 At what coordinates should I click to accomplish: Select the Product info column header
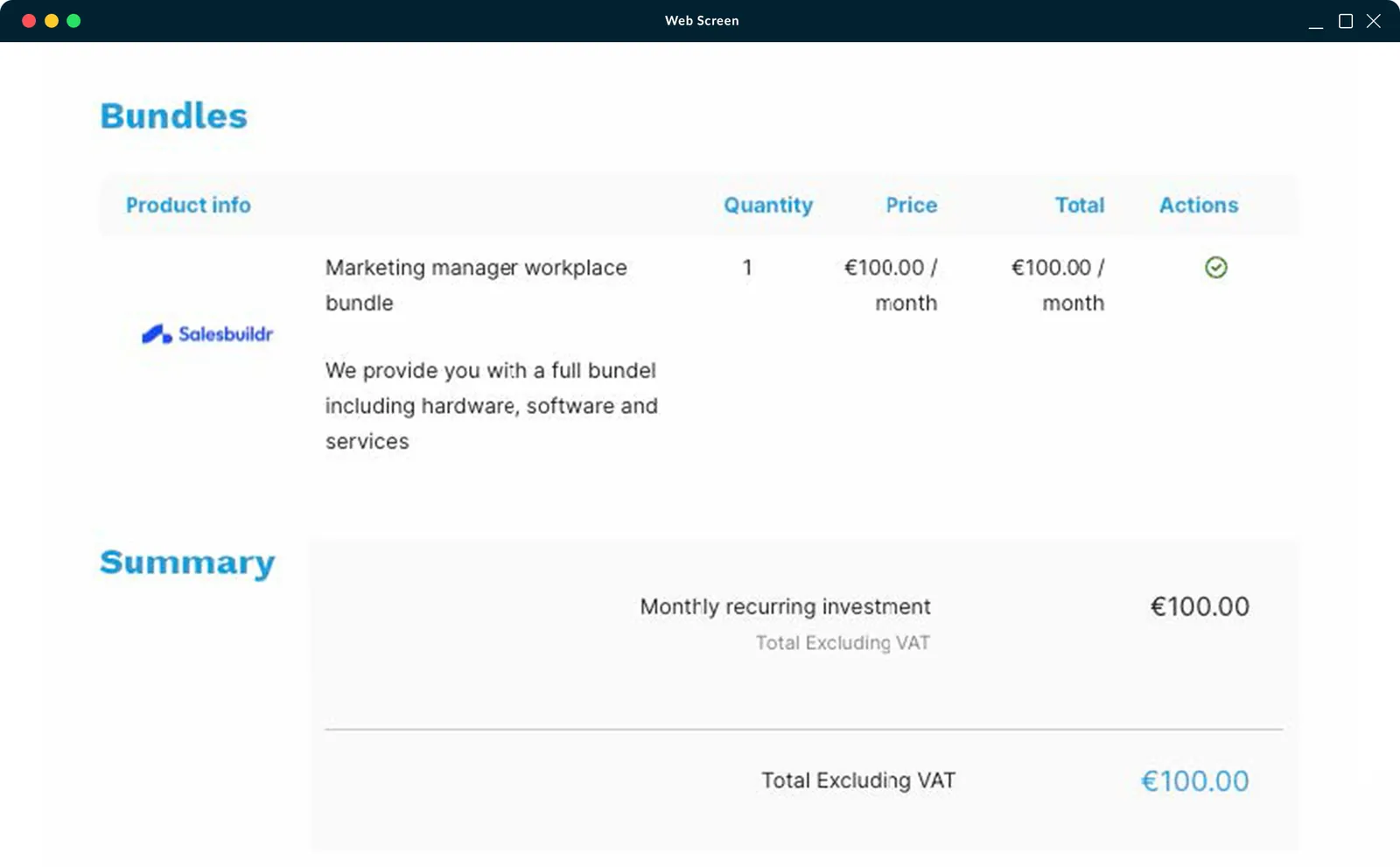pyautogui.click(x=188, y=205)
